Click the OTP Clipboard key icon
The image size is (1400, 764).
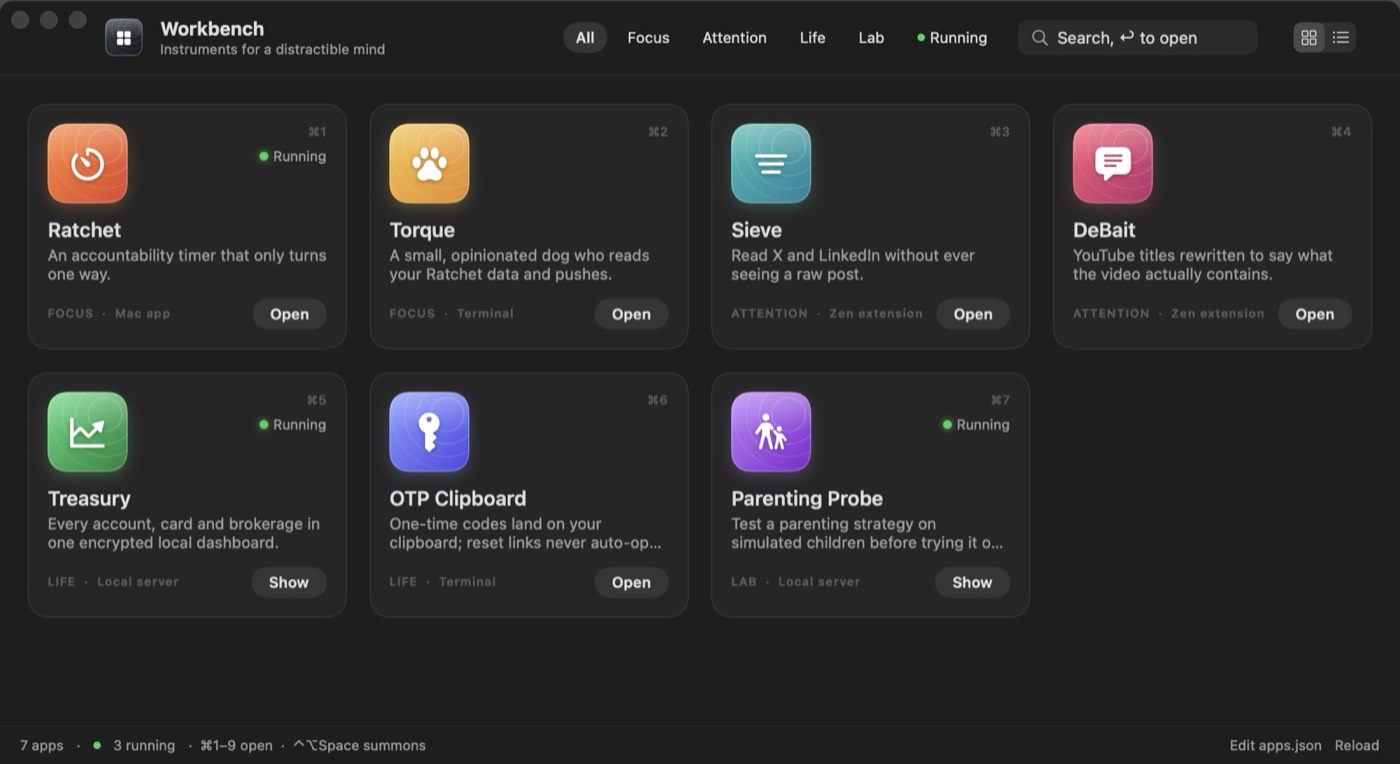click(429, 431)
